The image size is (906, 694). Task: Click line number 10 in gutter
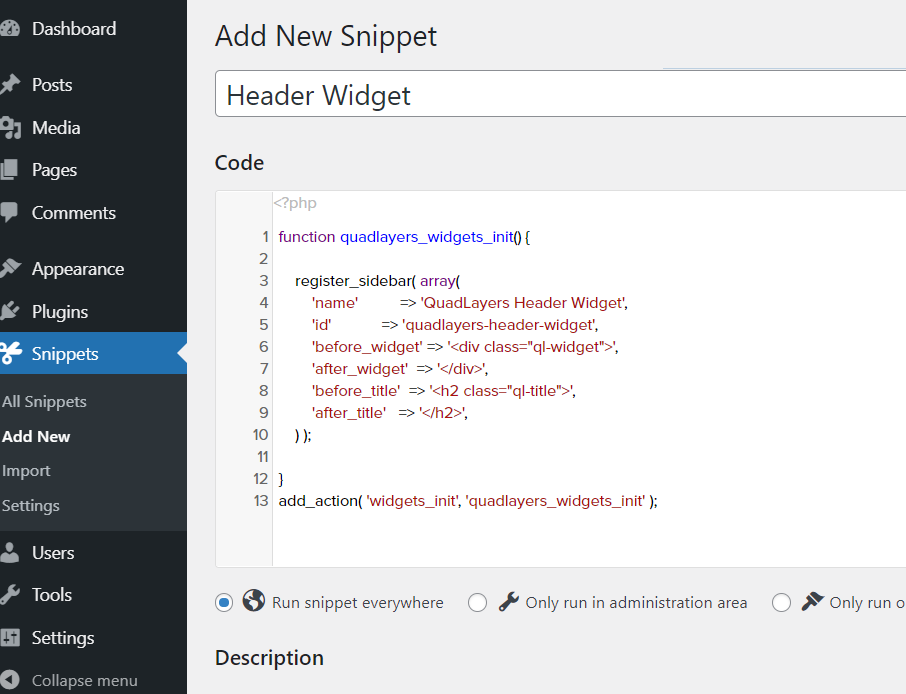pyautogui.click(x=260, y=435)
